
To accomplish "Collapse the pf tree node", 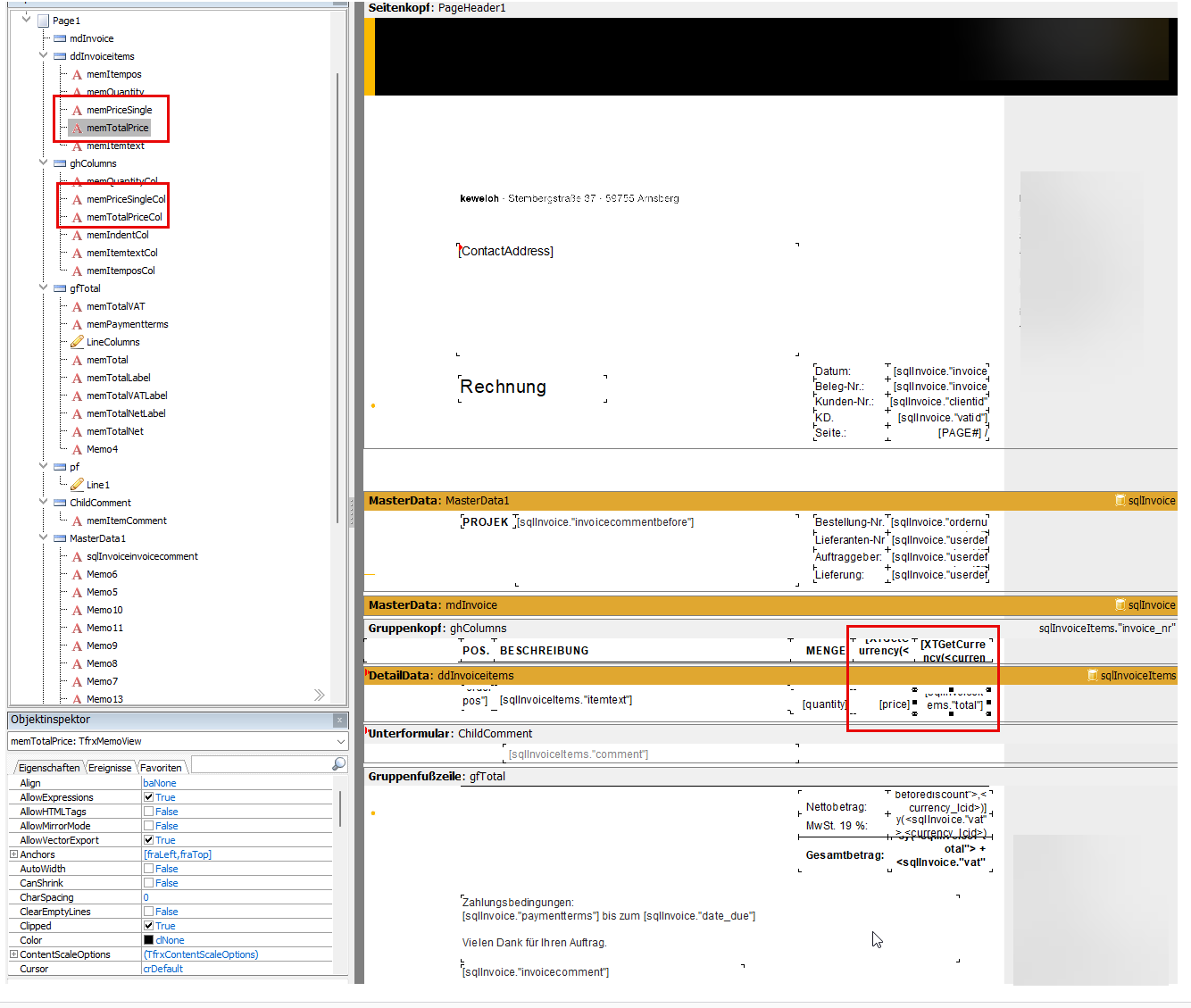I will click(x=43, y=466).
